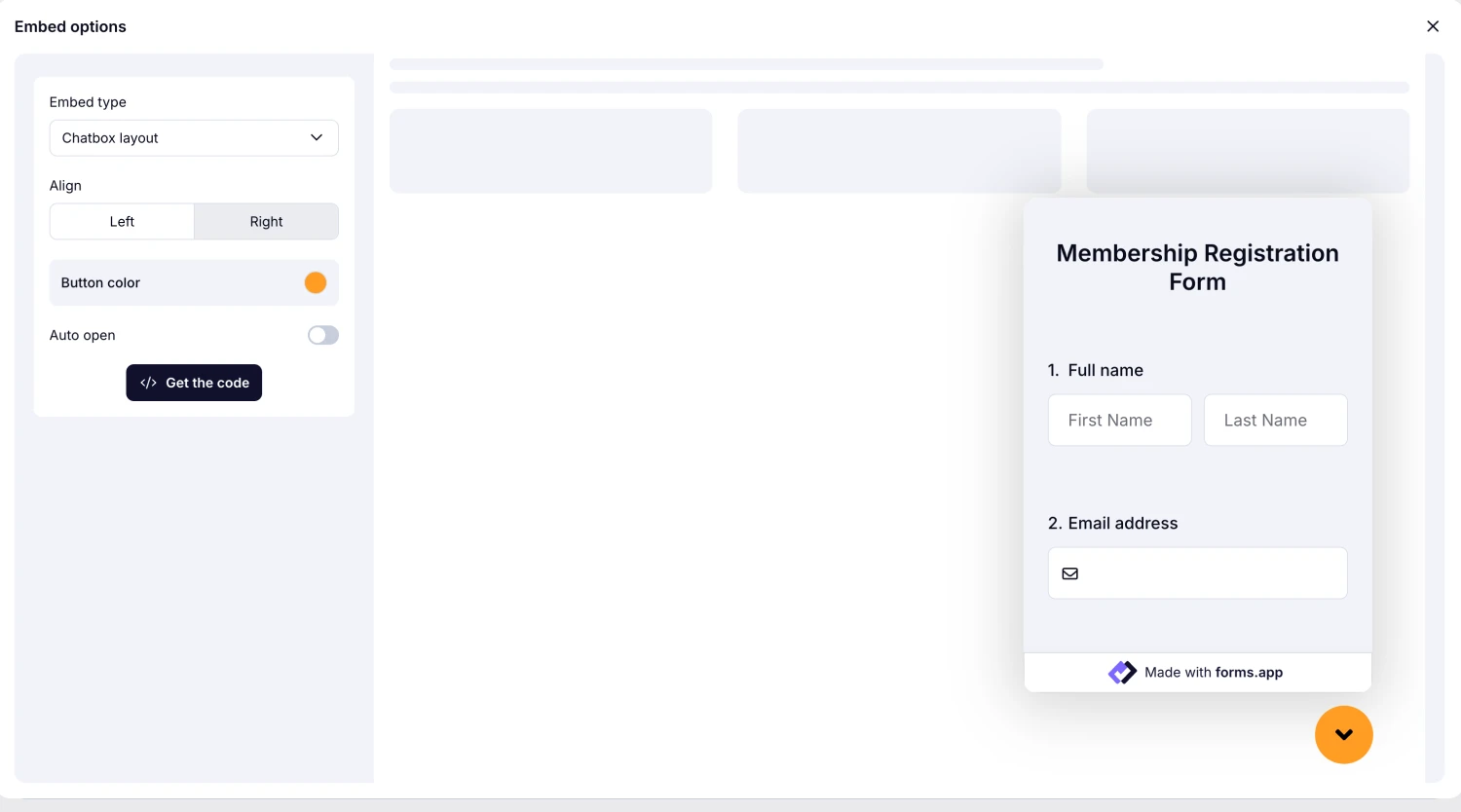Enable the Auto open toggle

click(x=322, y=335)
